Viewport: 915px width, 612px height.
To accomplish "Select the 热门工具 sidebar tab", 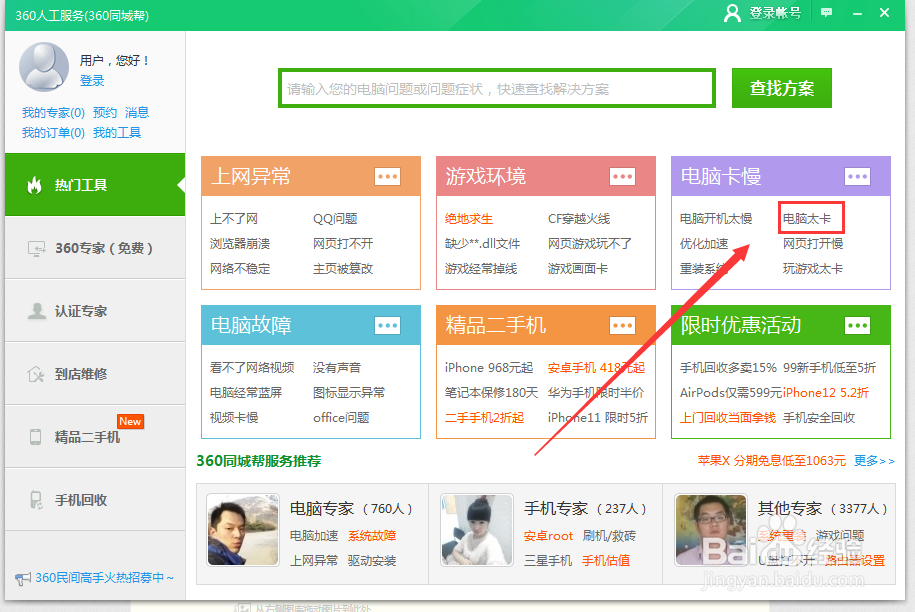I will pyautogui.click(x=95, y=185).
